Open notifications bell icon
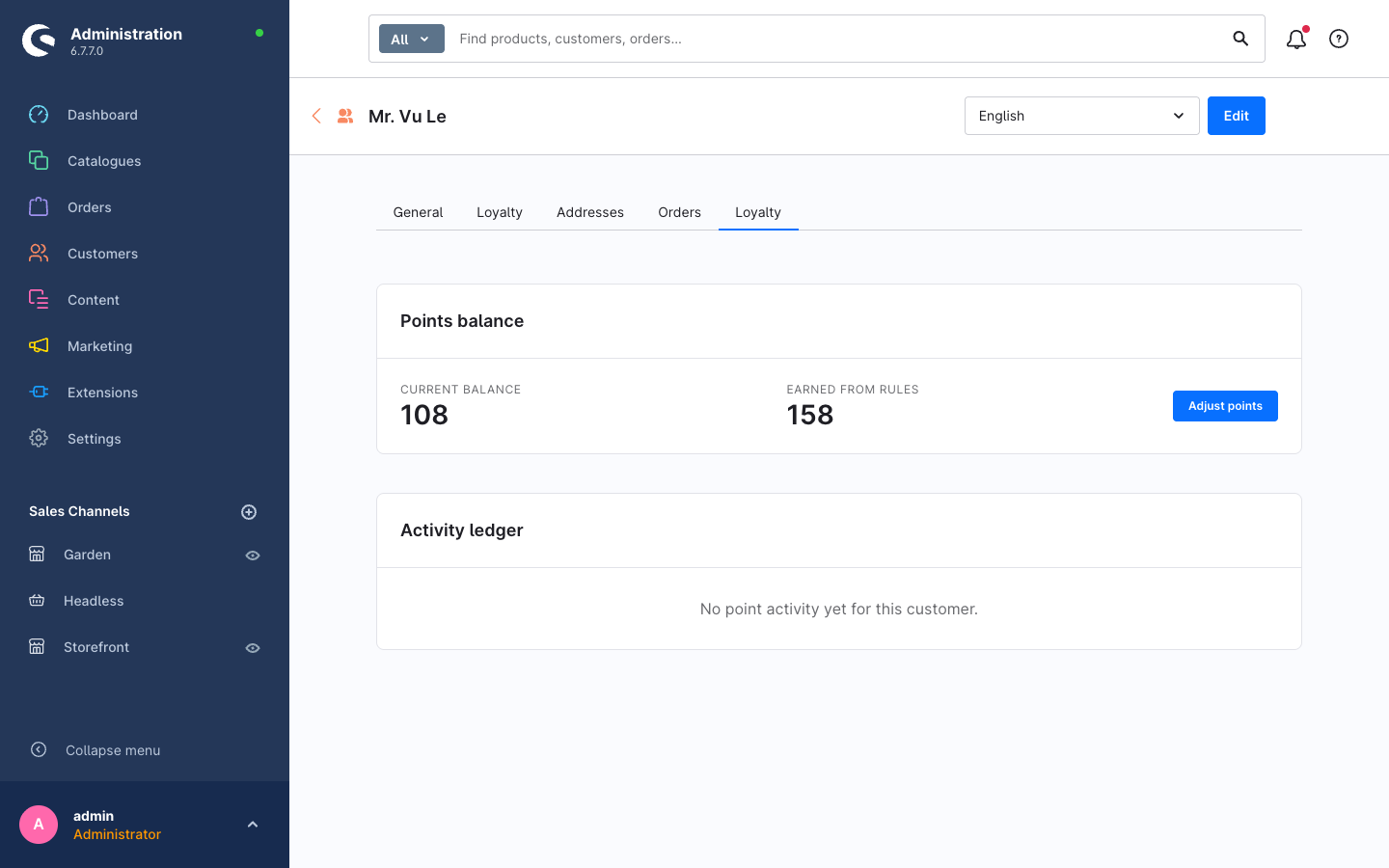This screenshot has width=1389, height=868. click(x=1296, y=39)
